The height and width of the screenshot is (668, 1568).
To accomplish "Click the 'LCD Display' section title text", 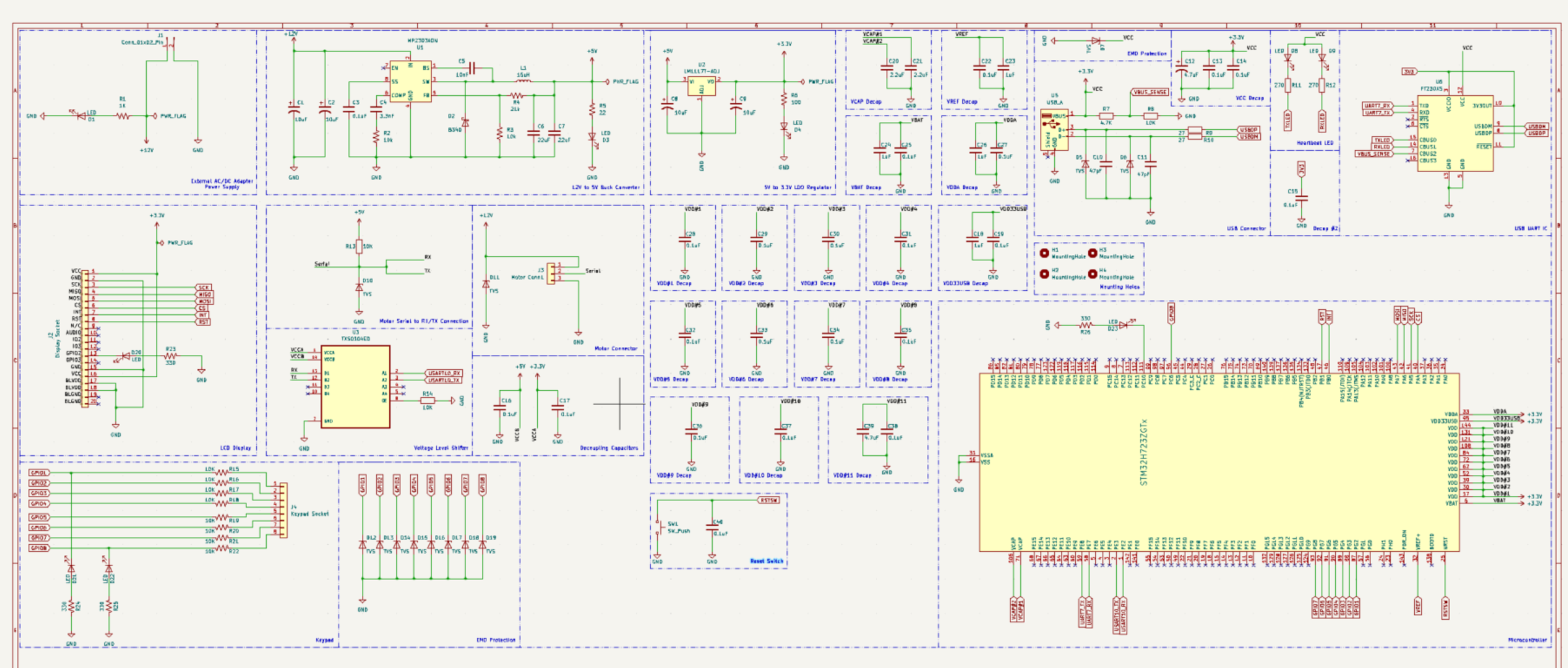I will point(235,448).
